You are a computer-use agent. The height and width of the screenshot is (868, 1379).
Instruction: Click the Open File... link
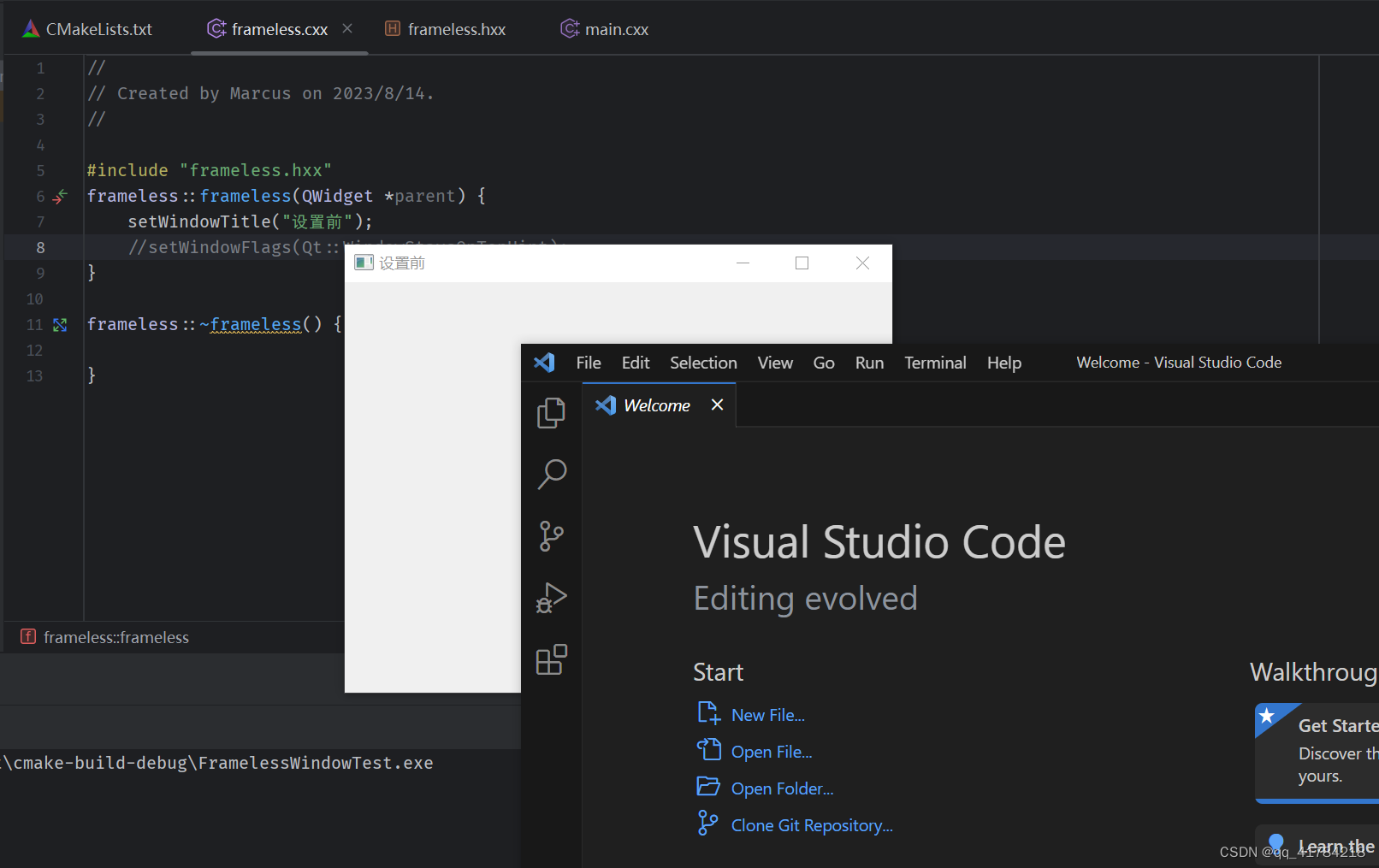click(772, 752)
